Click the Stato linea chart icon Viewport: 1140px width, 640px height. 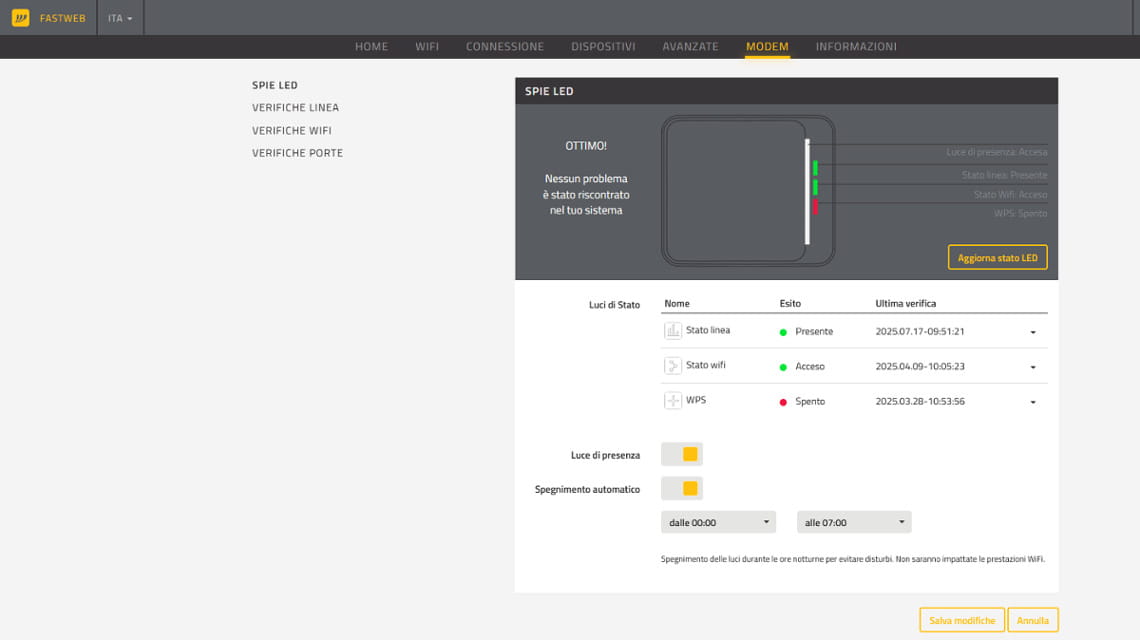[673, 331]
